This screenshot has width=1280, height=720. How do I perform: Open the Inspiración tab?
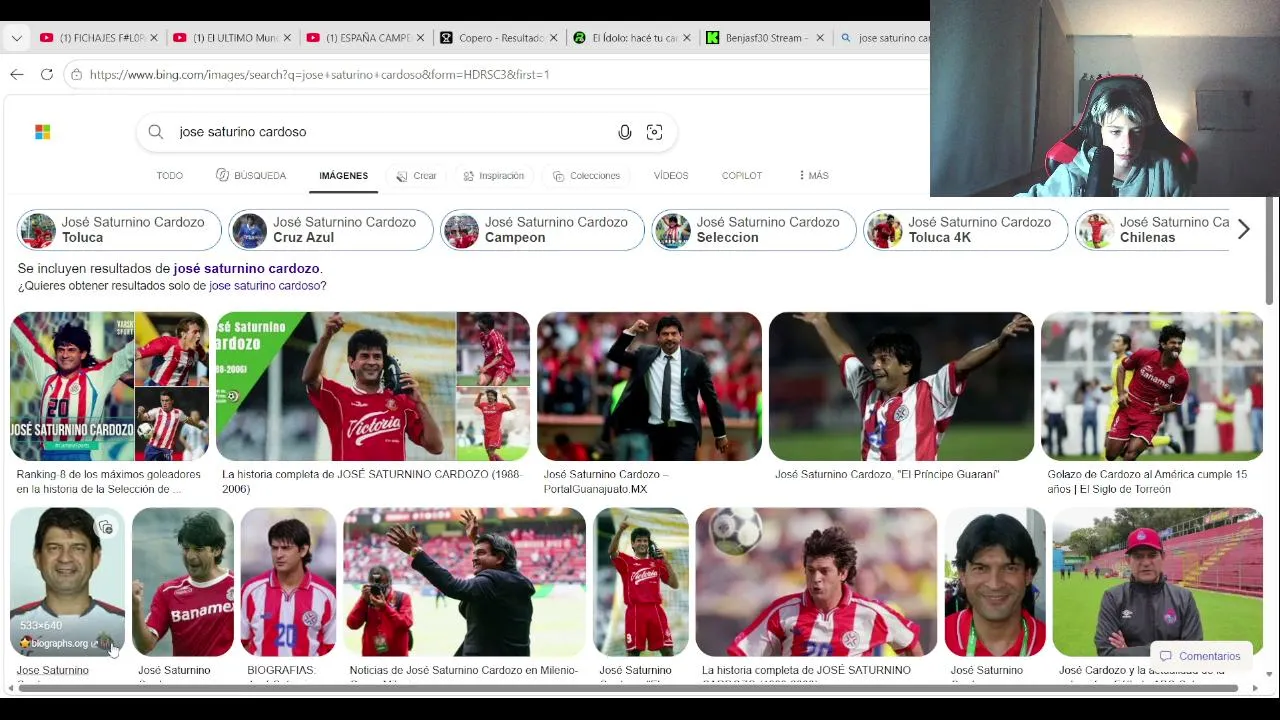coord(493,176)
